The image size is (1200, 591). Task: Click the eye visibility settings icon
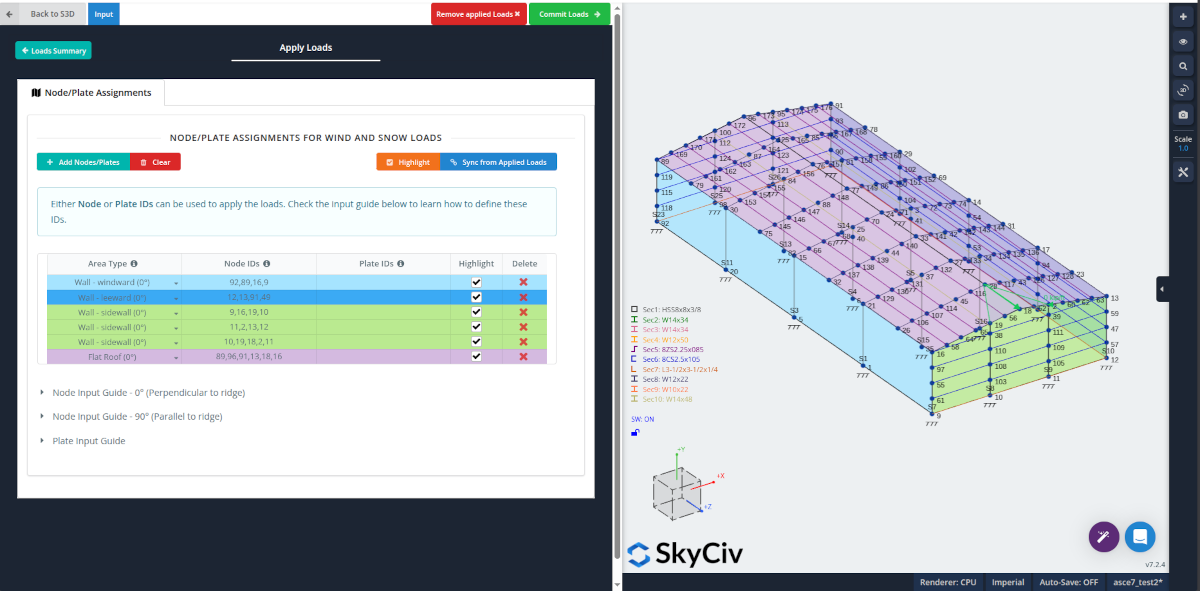(1183, 42)
